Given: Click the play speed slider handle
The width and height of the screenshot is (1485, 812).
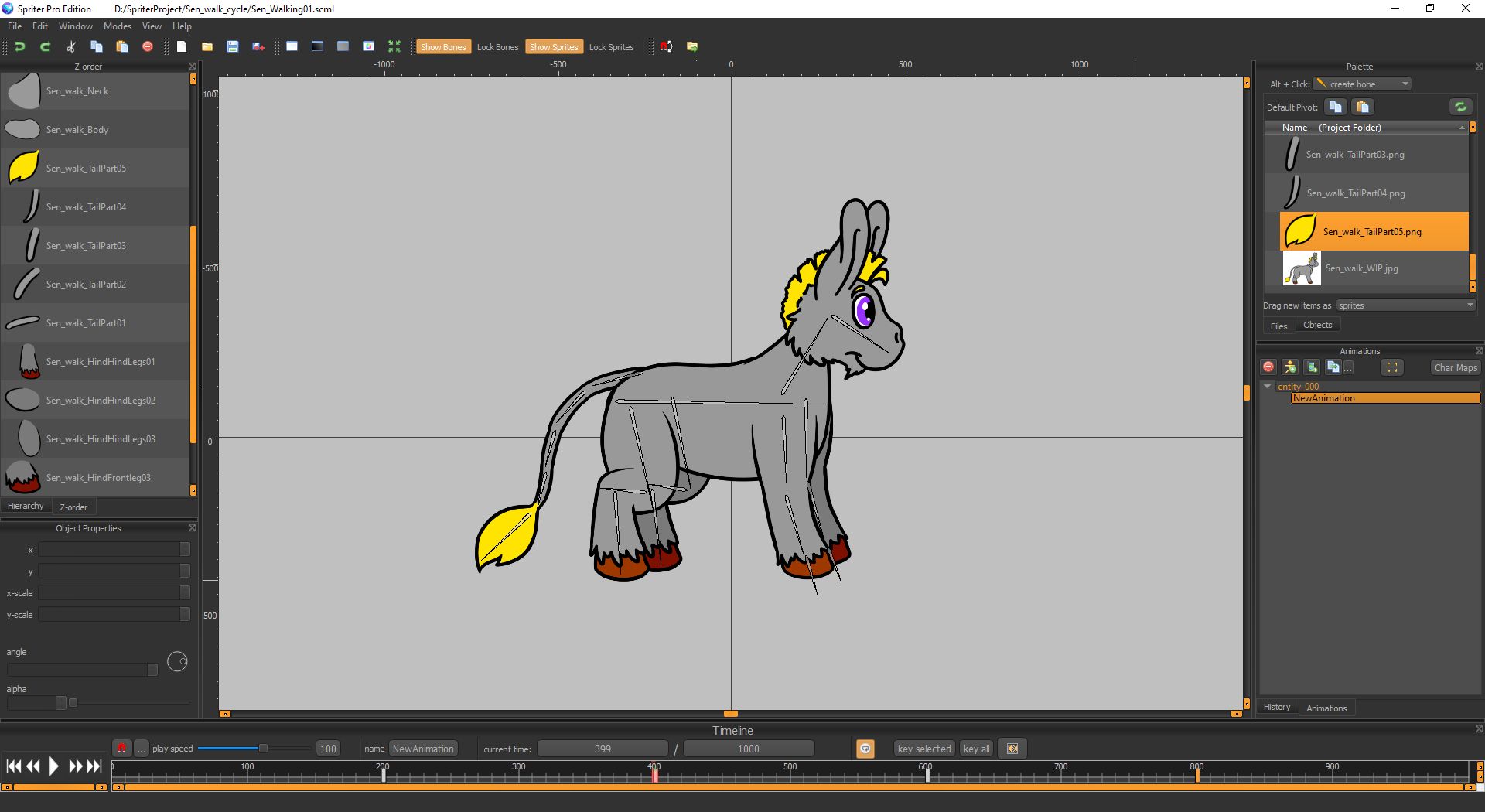Looking at the screenshot, I should coord(263,749).
